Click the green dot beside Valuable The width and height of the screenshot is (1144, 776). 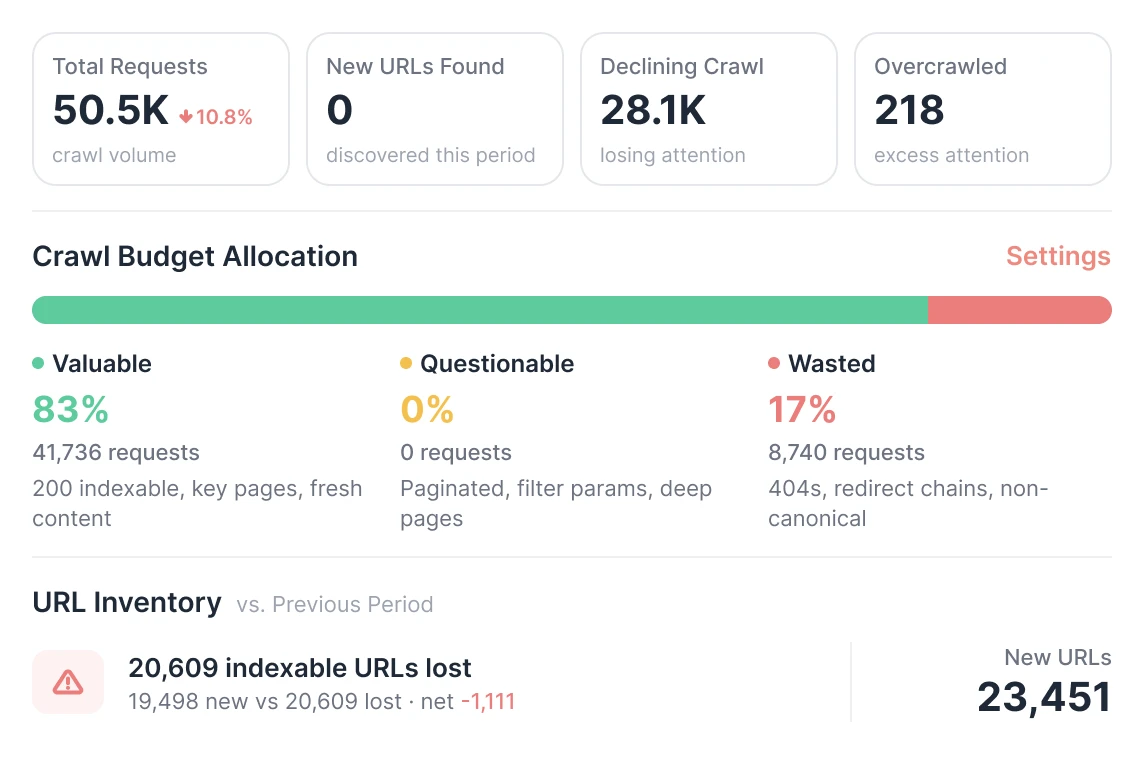39,363
